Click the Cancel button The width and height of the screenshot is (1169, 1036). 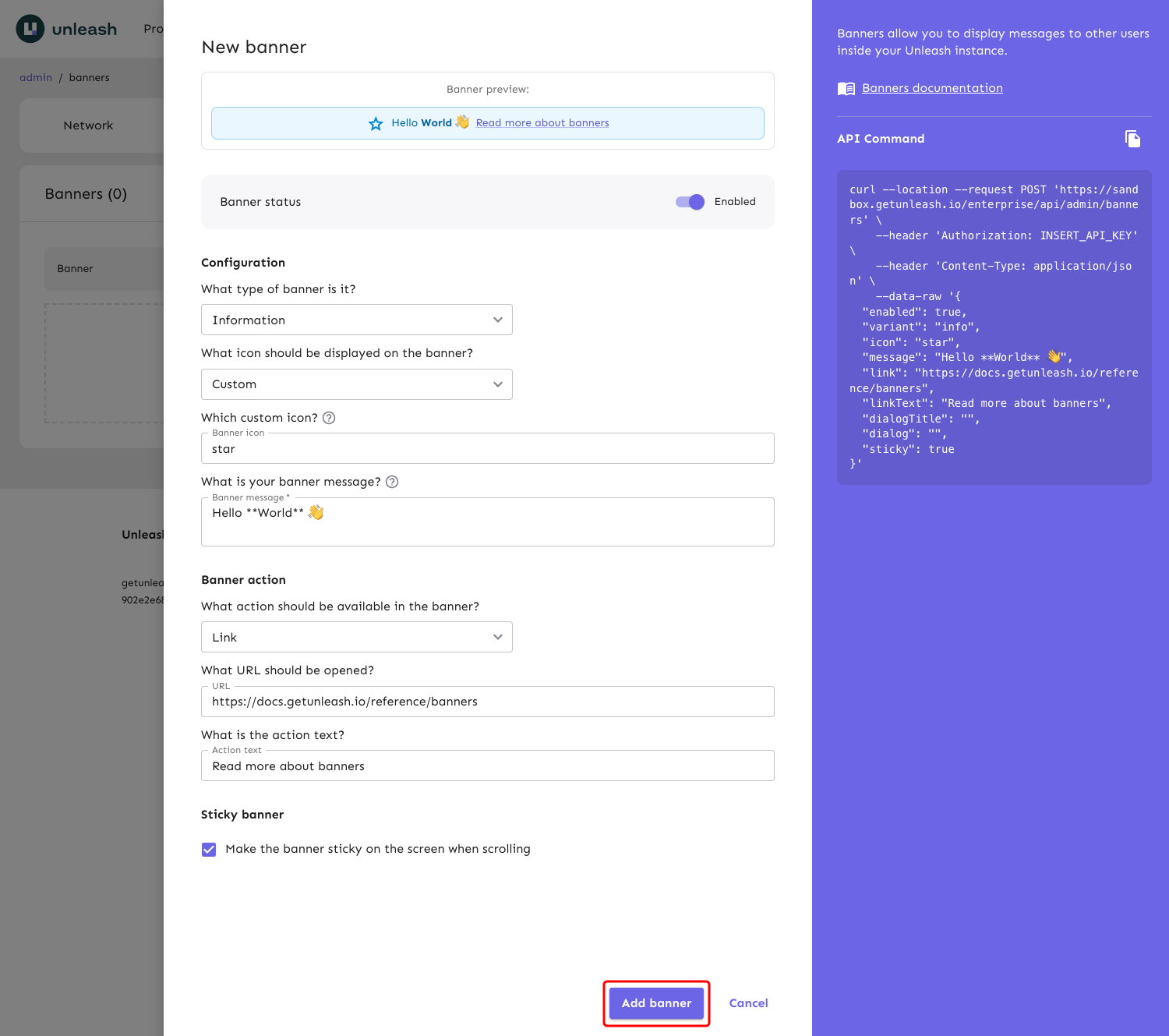(747, 1003)
